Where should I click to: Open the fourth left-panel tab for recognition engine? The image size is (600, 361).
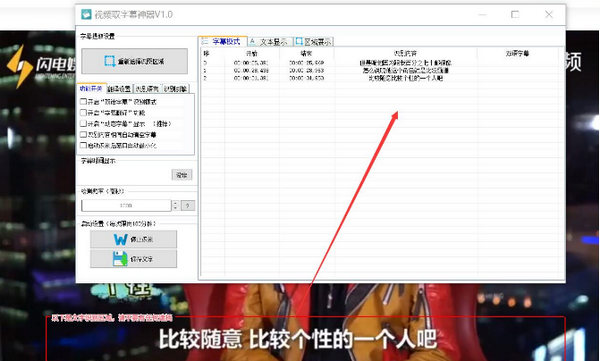pyautogui.click(x=175, y=89)
